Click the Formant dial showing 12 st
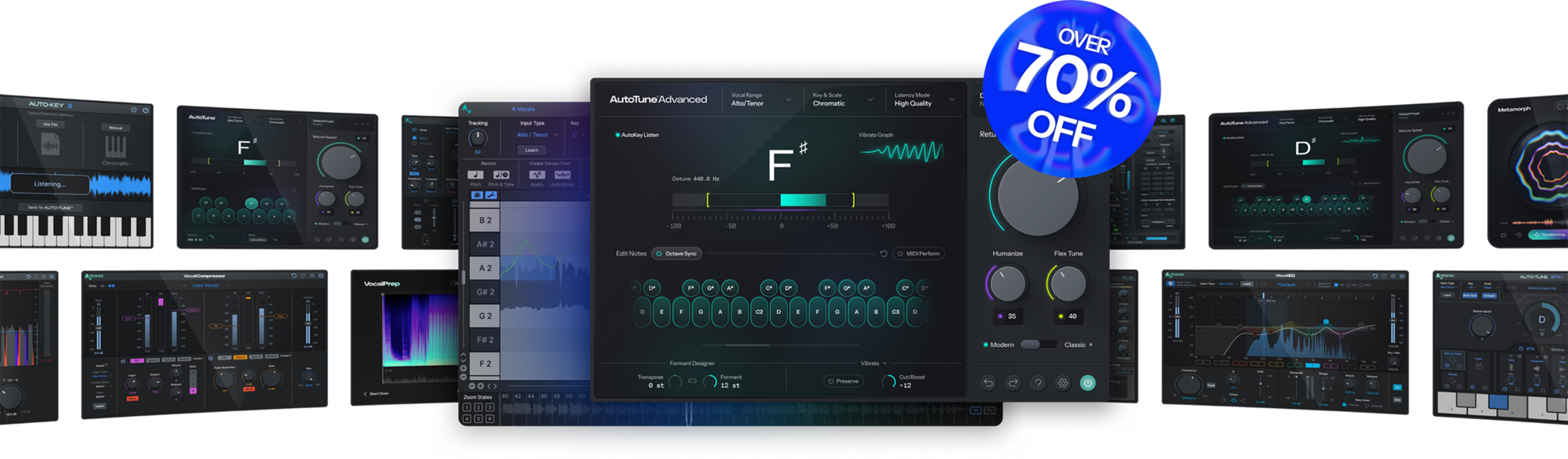The image size is (1568, 459). [710, 381]
